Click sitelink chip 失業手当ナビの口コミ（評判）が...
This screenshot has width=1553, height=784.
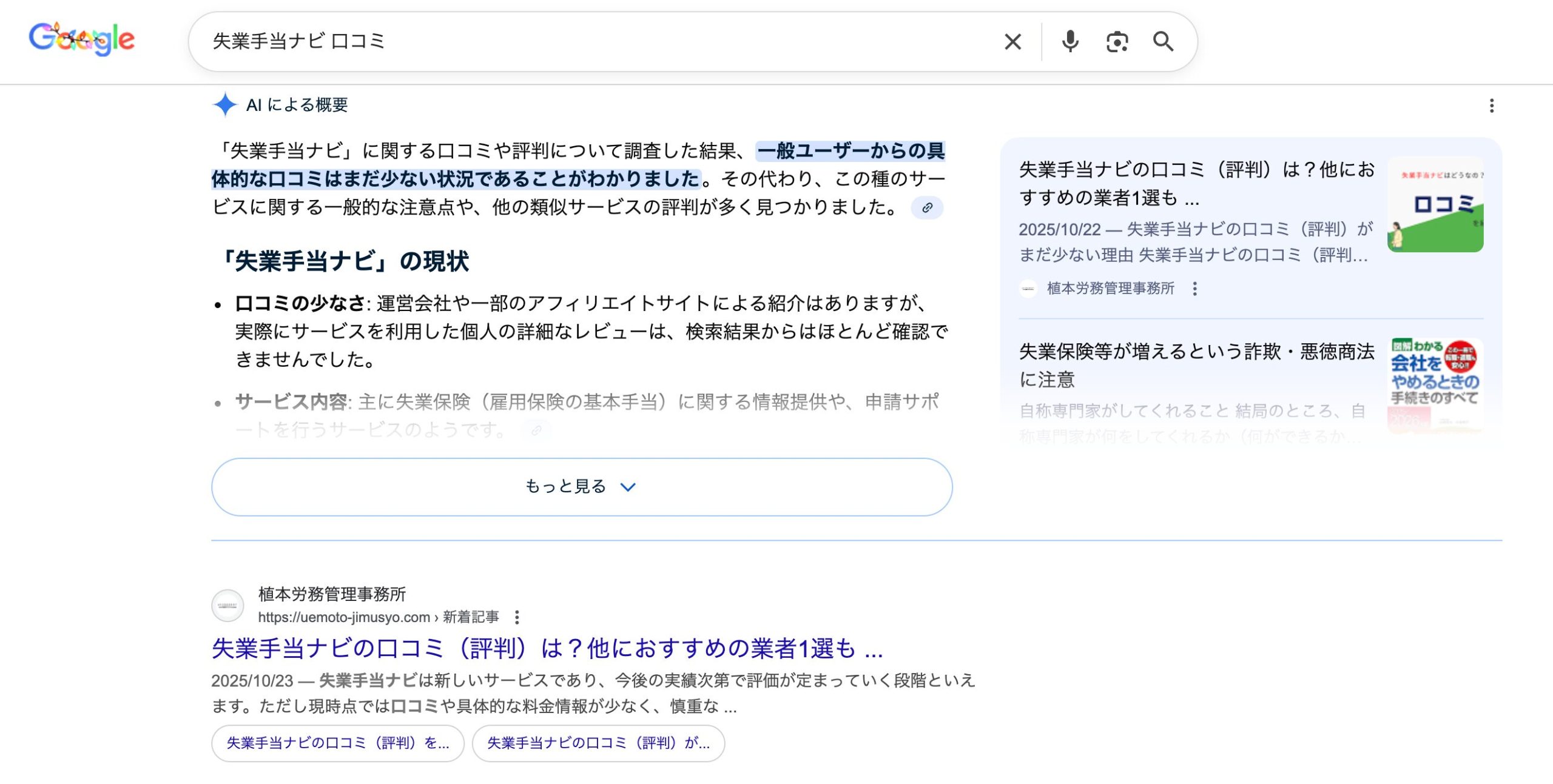point(598,743)
